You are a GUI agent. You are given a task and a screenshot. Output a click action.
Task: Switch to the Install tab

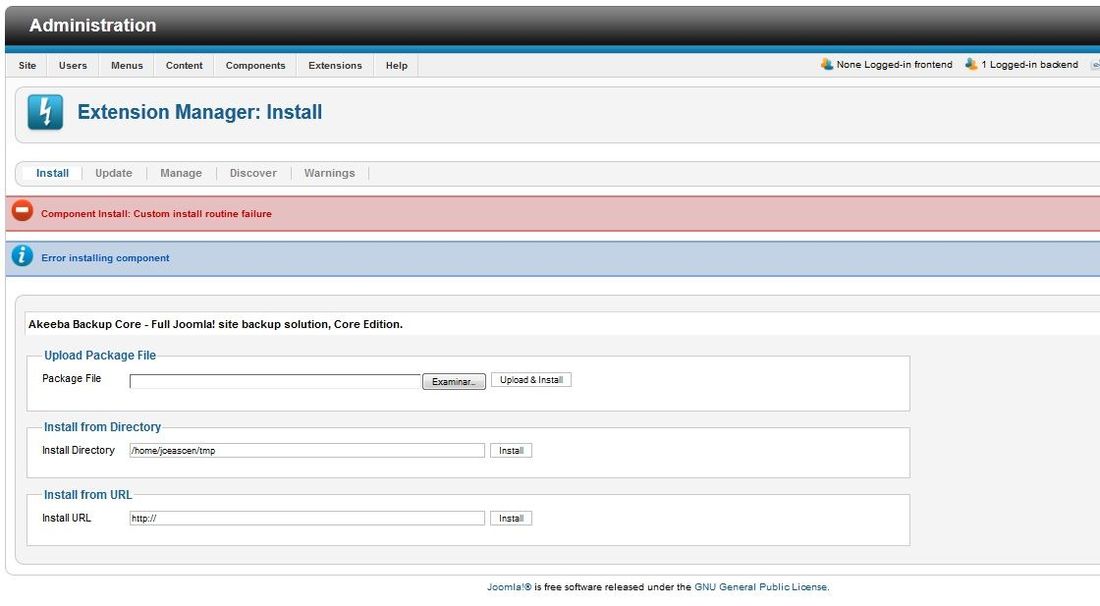[53, 173]
